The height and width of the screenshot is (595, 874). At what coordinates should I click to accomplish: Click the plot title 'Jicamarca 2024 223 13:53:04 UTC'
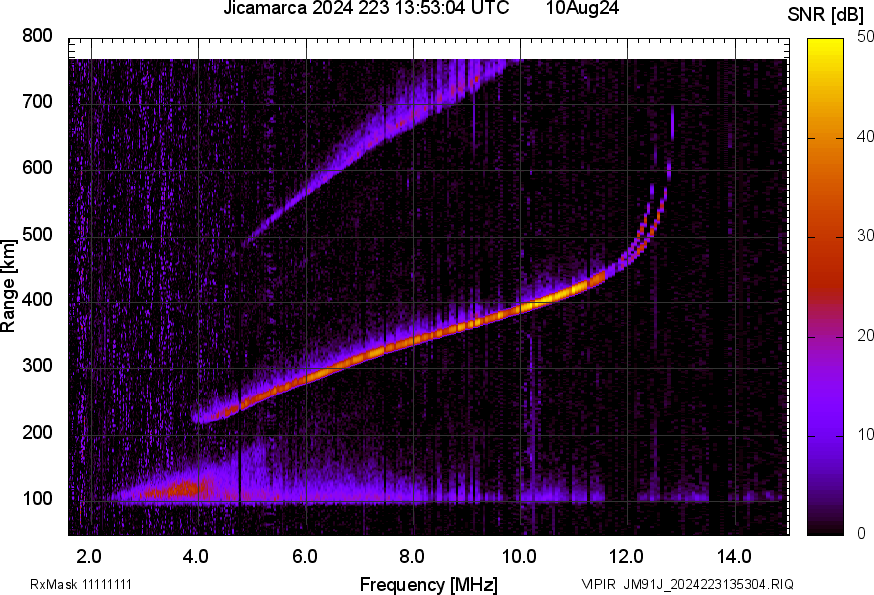point(366,8)
